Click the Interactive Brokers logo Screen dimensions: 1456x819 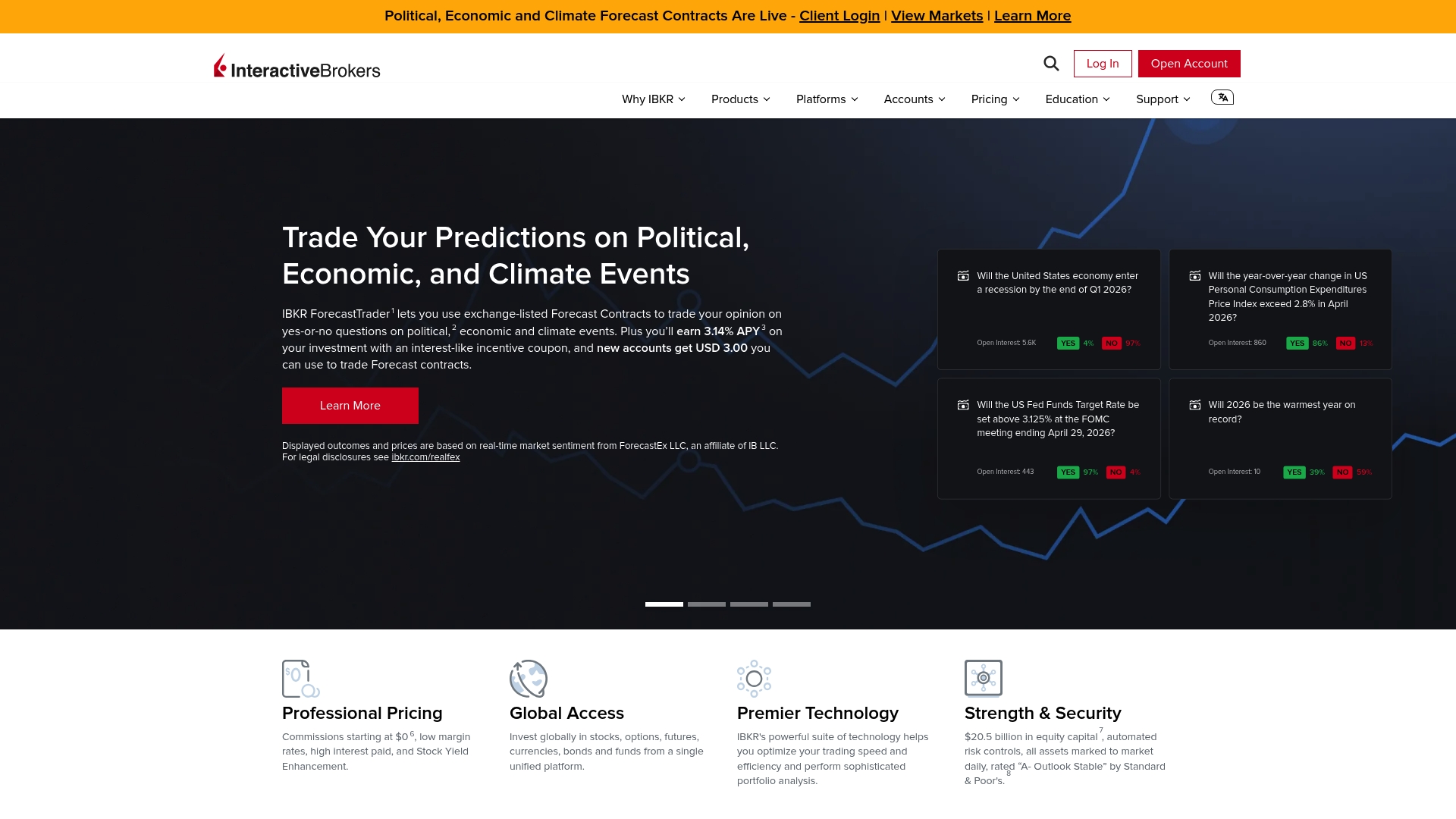coord(297,67)
